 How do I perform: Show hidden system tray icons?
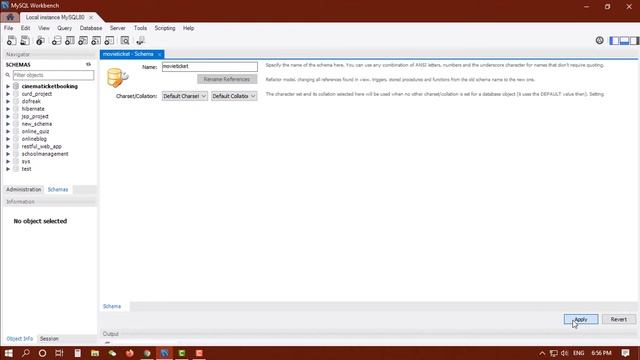[542, 353]
